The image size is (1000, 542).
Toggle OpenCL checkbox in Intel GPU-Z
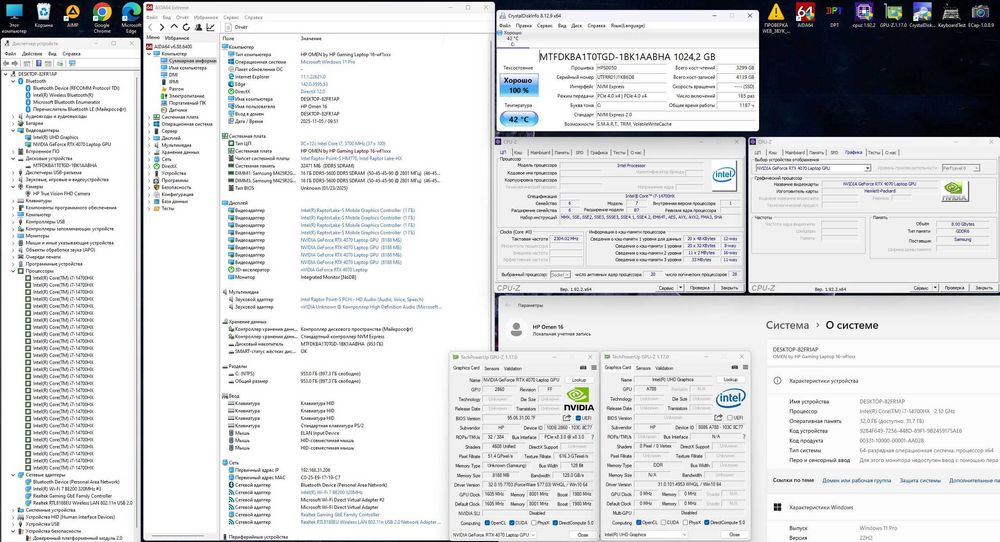click(x=638, y=523)
